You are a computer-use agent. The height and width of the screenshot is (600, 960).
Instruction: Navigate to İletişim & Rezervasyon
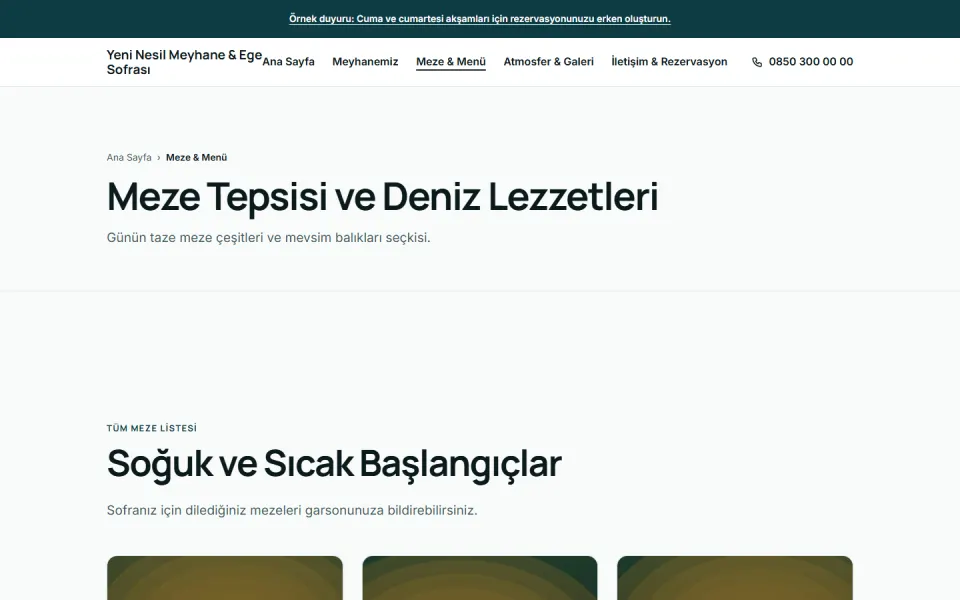click(x=669, y=62)
